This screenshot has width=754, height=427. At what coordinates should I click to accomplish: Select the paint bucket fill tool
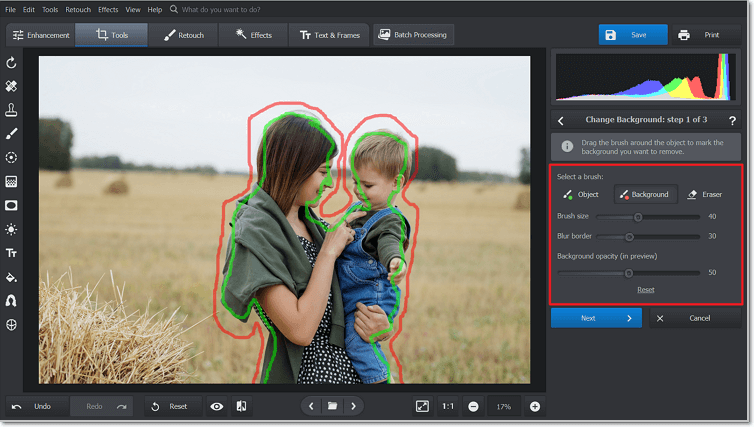(11, 277)
